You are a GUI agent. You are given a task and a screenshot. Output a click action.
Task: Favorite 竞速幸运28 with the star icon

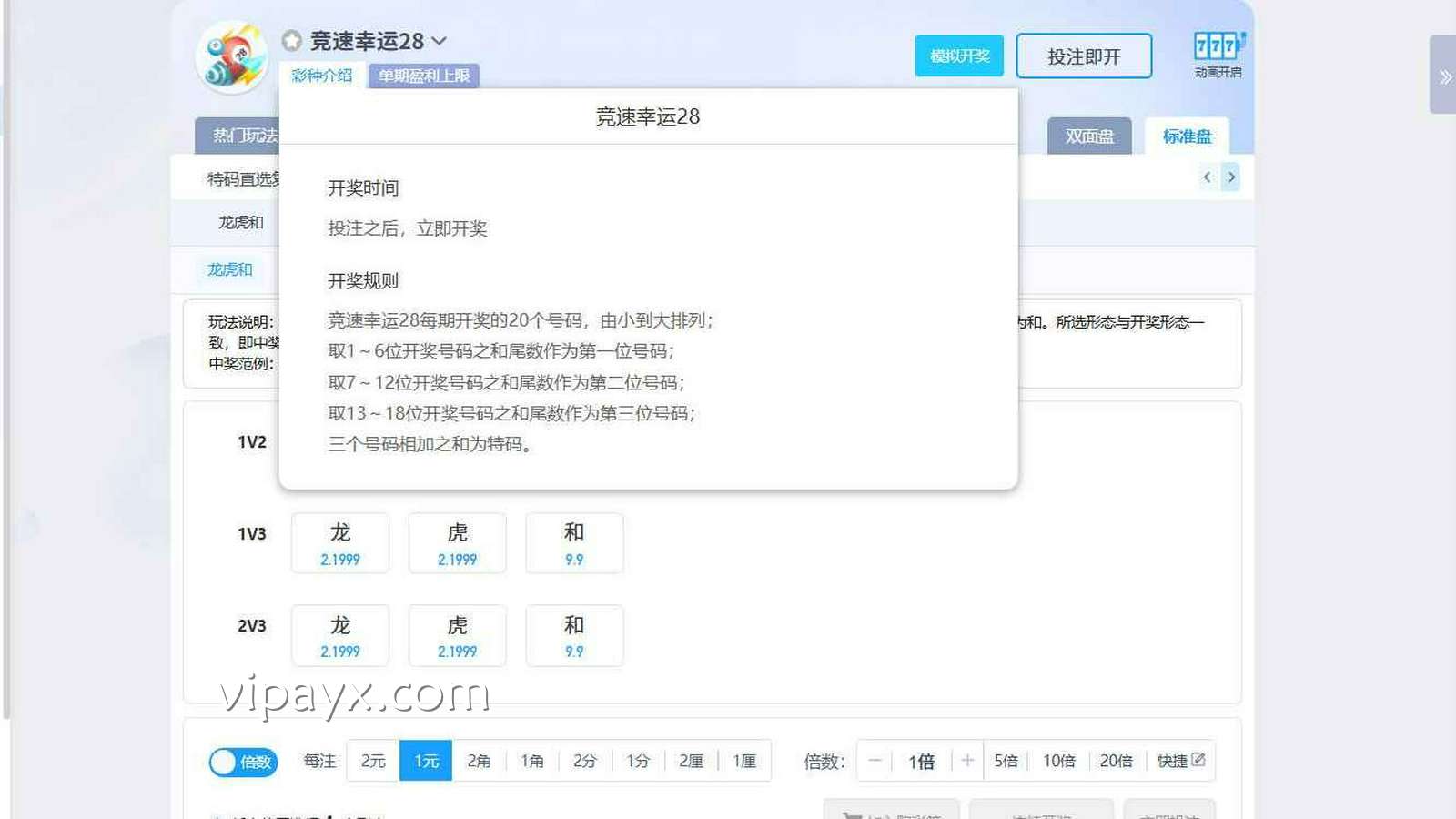click(291, 41)
